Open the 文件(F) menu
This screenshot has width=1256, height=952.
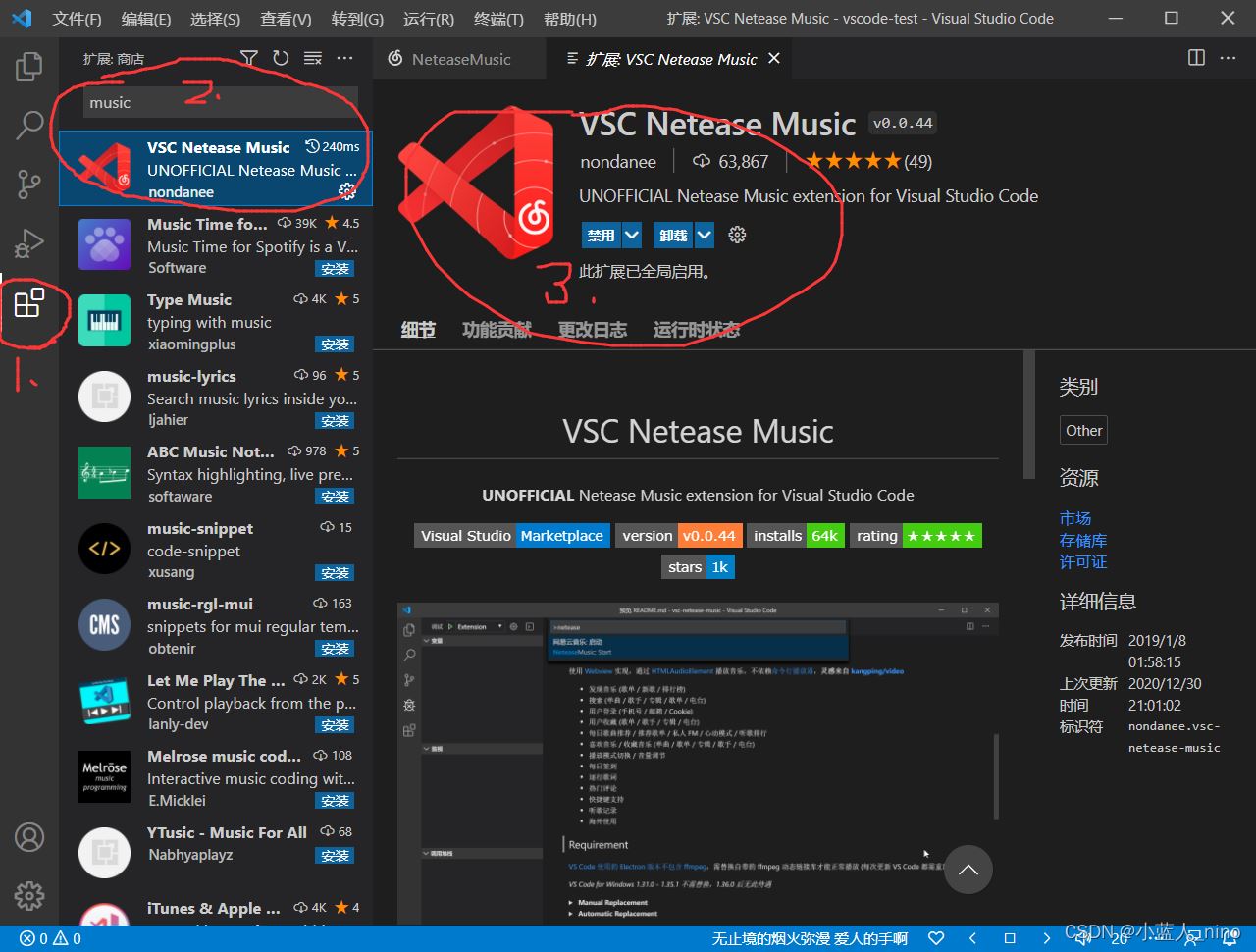(78, 19)
